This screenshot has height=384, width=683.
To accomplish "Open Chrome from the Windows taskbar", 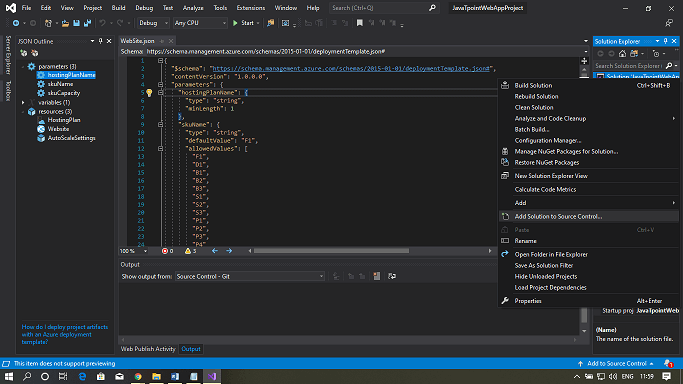I will pyautogui.click(x=138, y=376).
